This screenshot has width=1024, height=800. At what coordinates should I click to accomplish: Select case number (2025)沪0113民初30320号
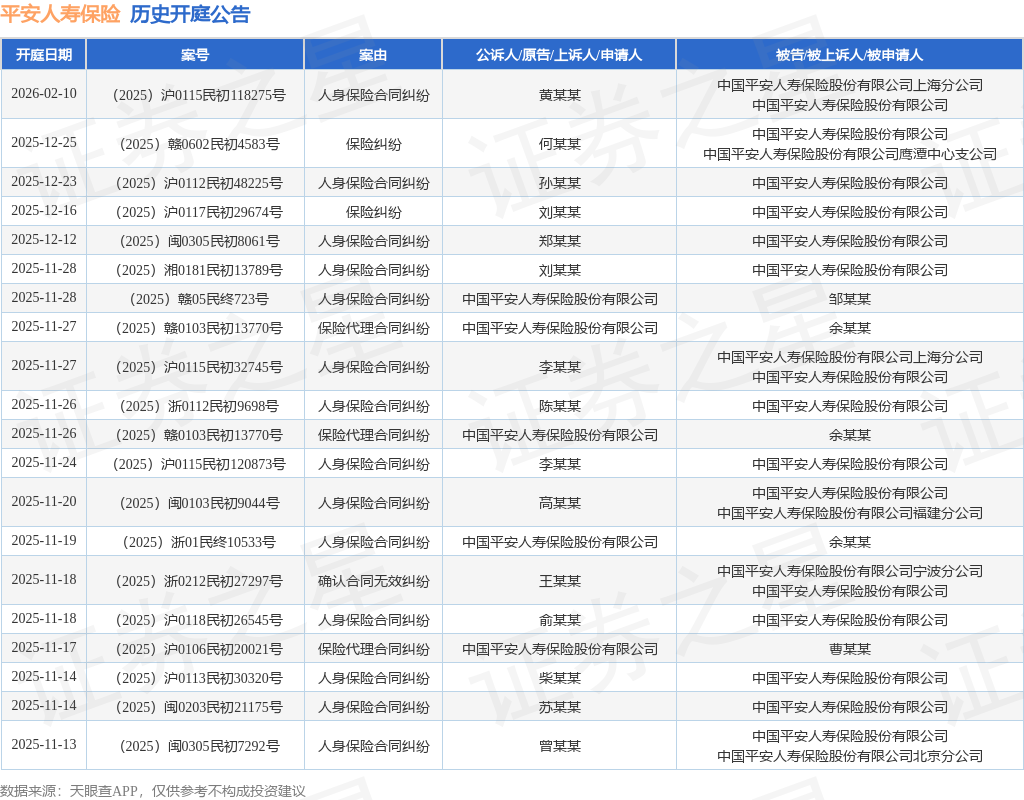[199, 679]
